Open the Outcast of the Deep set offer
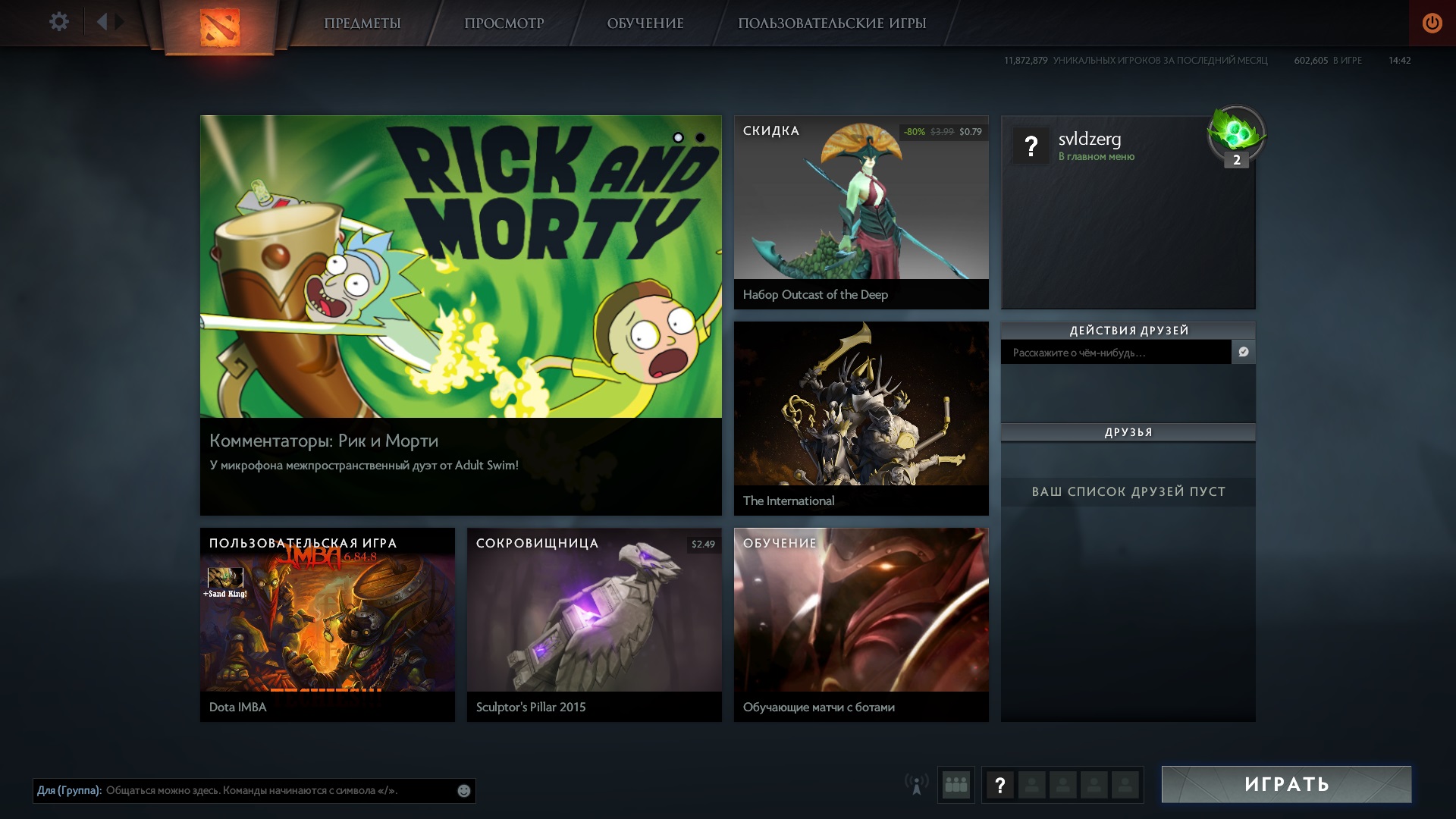 tap(861, 212)
